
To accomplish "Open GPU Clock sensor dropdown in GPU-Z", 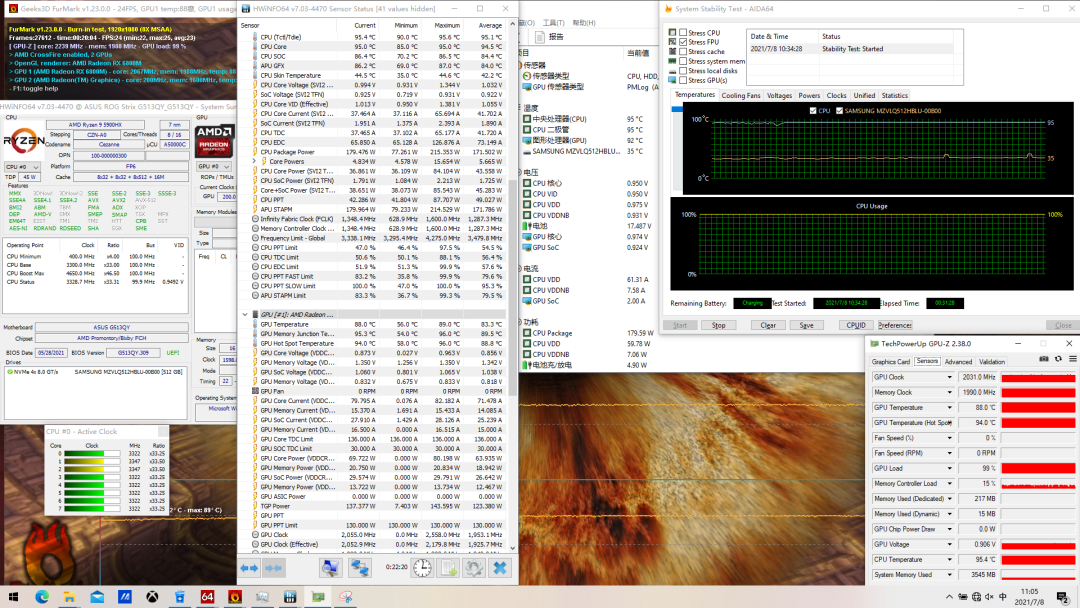I will pyautogui.click(x=950, y=378).
